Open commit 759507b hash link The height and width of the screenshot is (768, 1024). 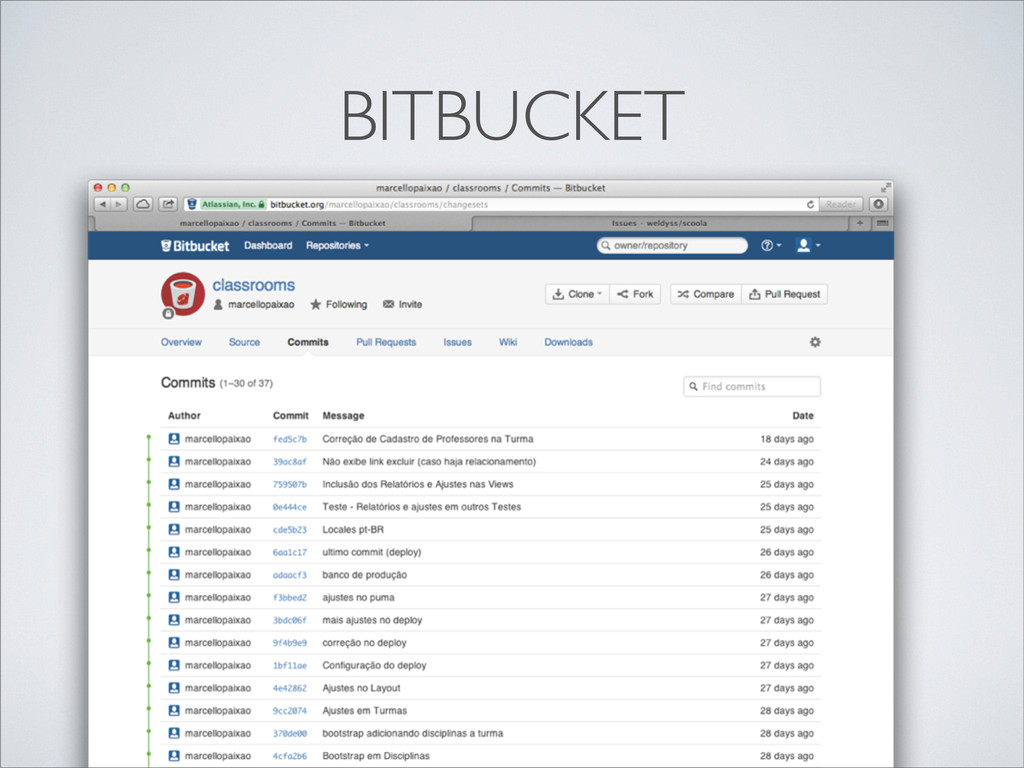[x=289, y=485]
